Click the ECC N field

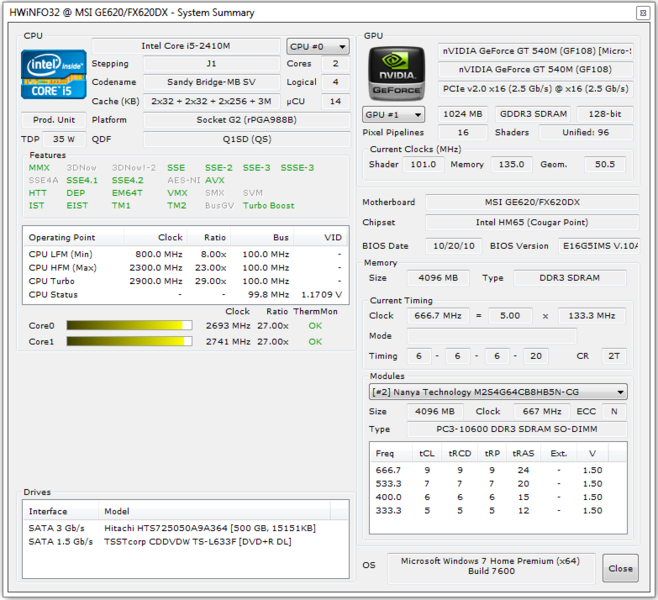coord(614,412)
